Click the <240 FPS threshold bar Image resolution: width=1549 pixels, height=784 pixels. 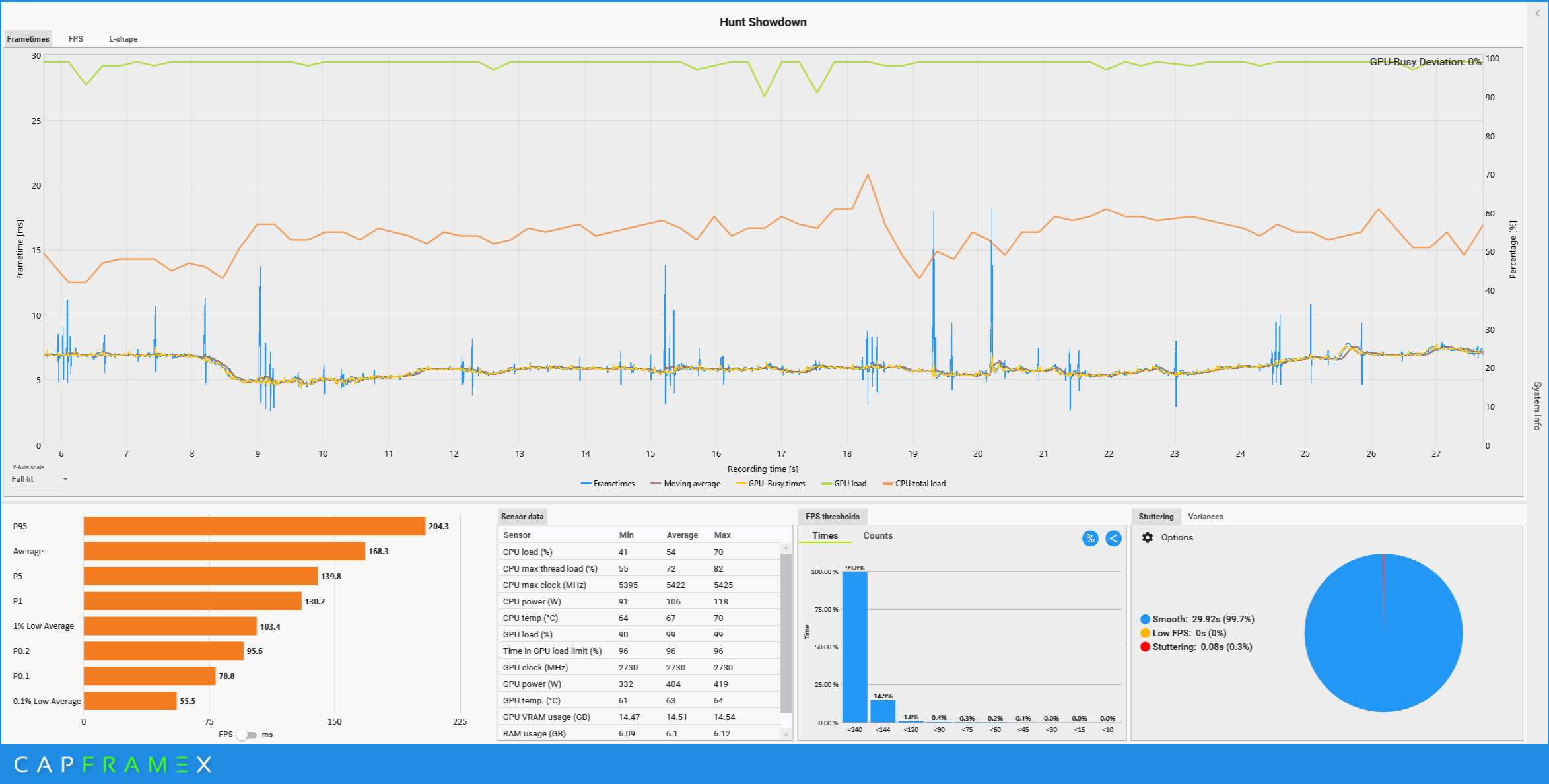tap(854, 647)
